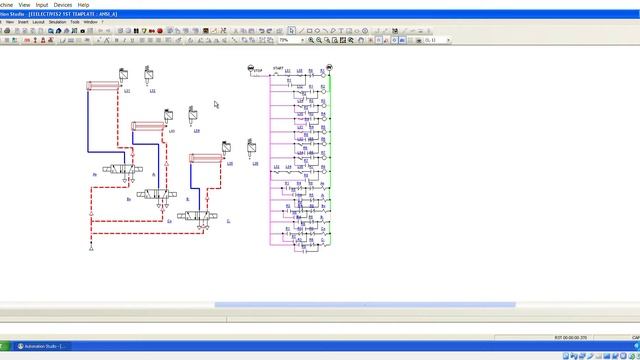
Task: Open the Simulation menu
Action: tap(58, 22)
